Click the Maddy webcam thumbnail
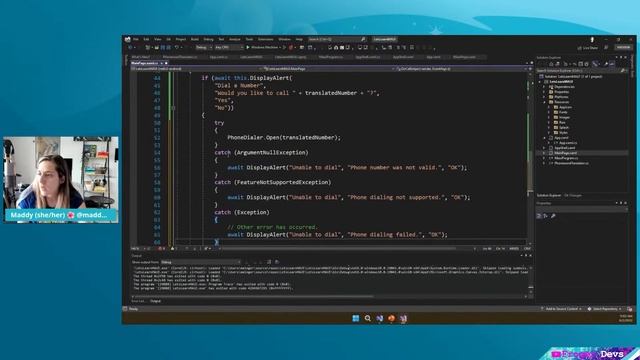Viewport: 640px width, 360px height. (61, 180)
